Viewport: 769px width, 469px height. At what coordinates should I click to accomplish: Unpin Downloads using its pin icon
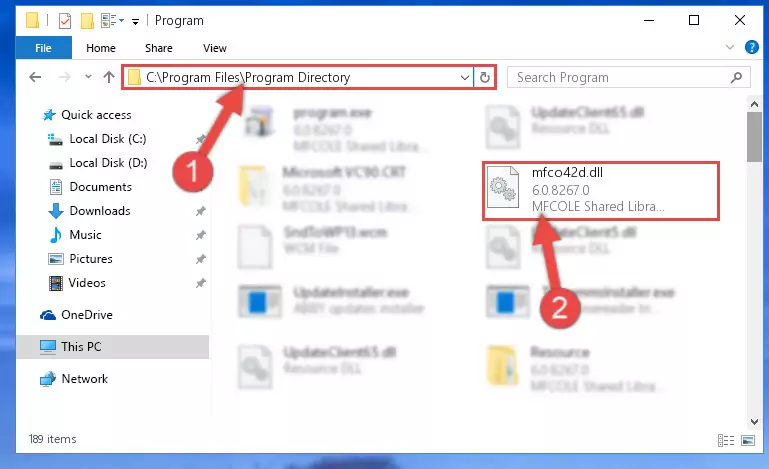(200, 211)
